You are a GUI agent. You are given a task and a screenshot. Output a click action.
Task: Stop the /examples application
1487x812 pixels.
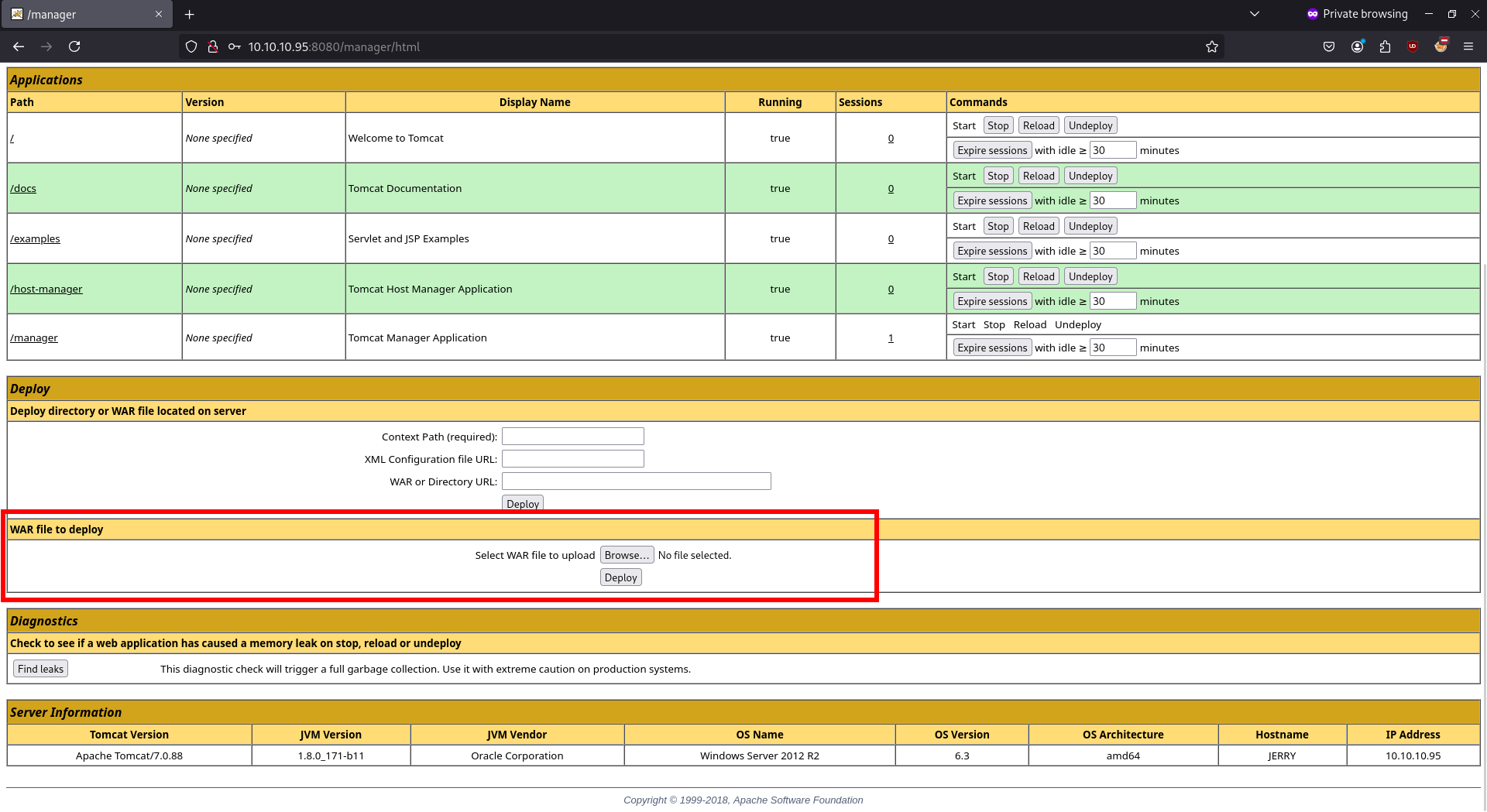point(998,226)
